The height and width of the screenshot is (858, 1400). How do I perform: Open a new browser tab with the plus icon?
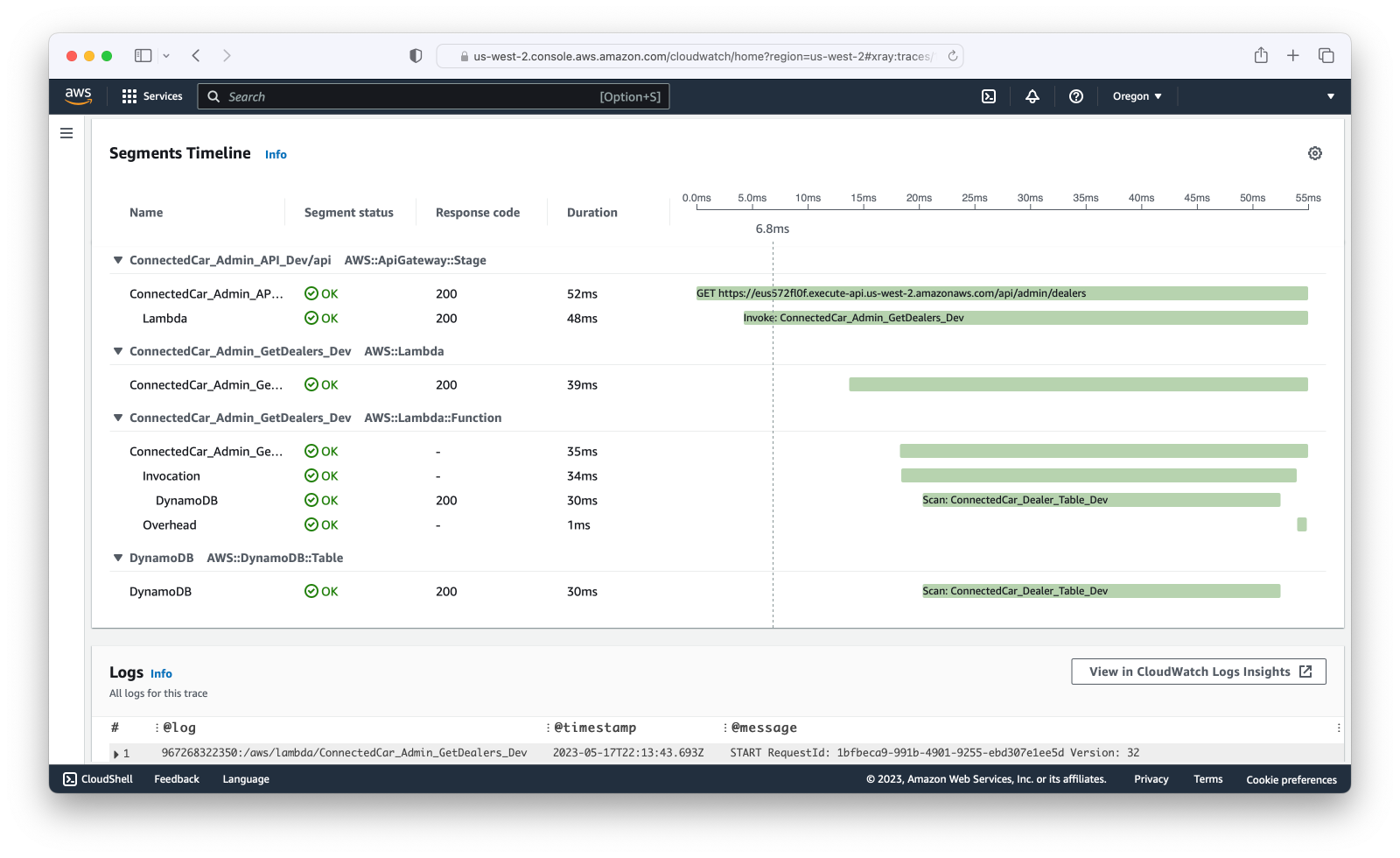(x=1293, y=55)
